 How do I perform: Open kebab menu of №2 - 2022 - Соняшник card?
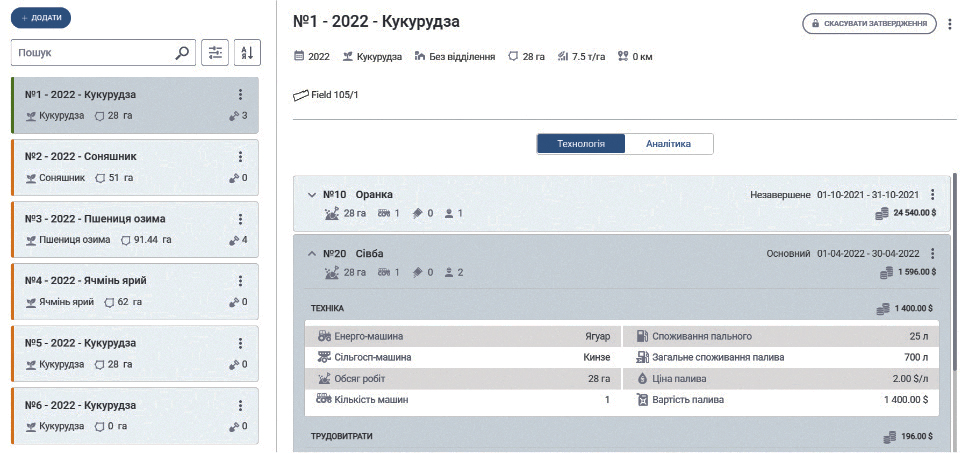pos(240,156)
